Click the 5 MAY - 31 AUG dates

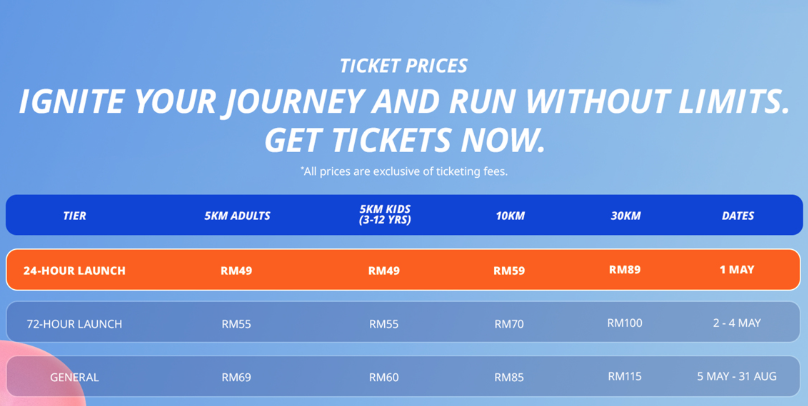click(737, 376)
